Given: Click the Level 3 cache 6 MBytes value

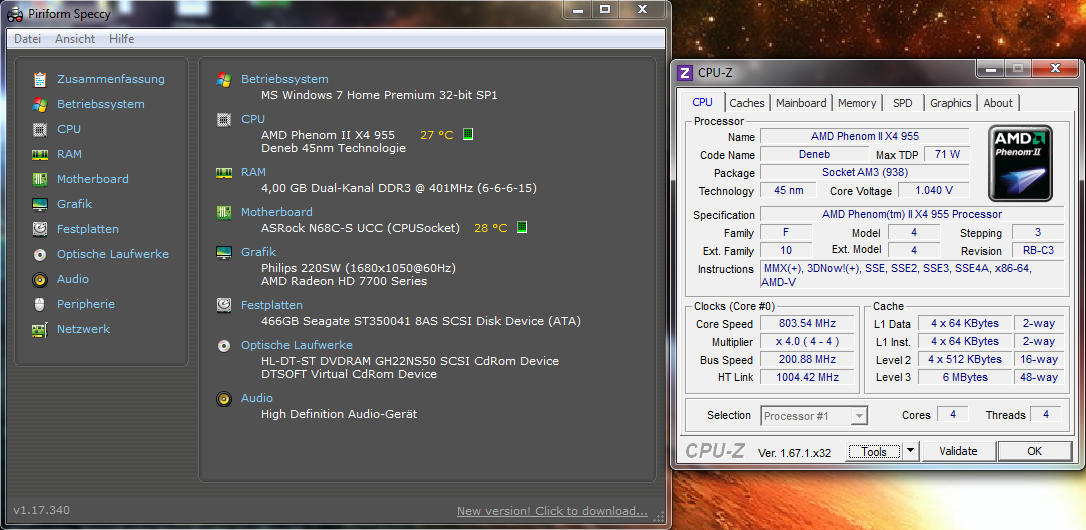Looking at the screenshot, I should coord(965,378).
